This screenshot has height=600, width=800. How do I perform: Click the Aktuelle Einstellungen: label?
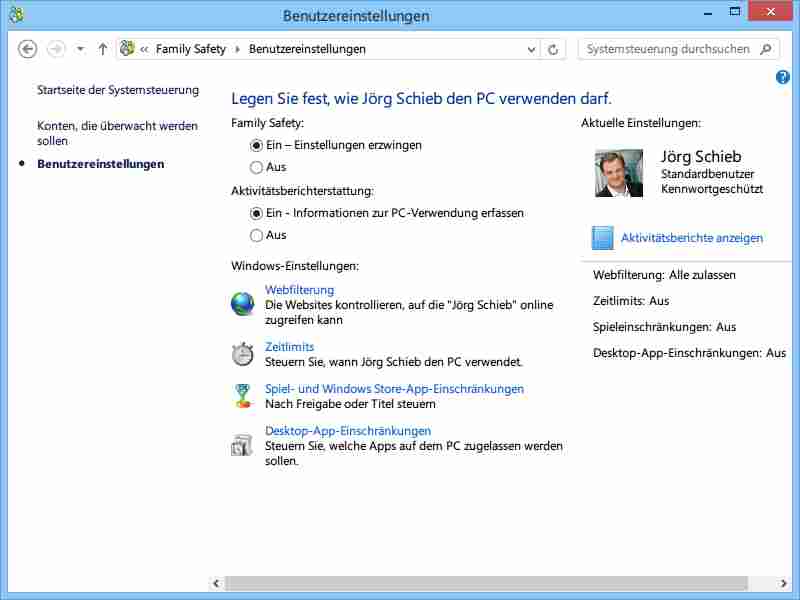tap(641, 123)
